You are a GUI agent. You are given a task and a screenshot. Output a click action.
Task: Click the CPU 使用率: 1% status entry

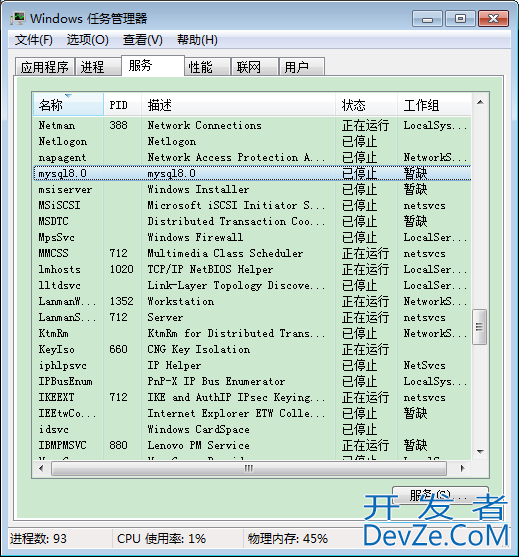(162, 539)
